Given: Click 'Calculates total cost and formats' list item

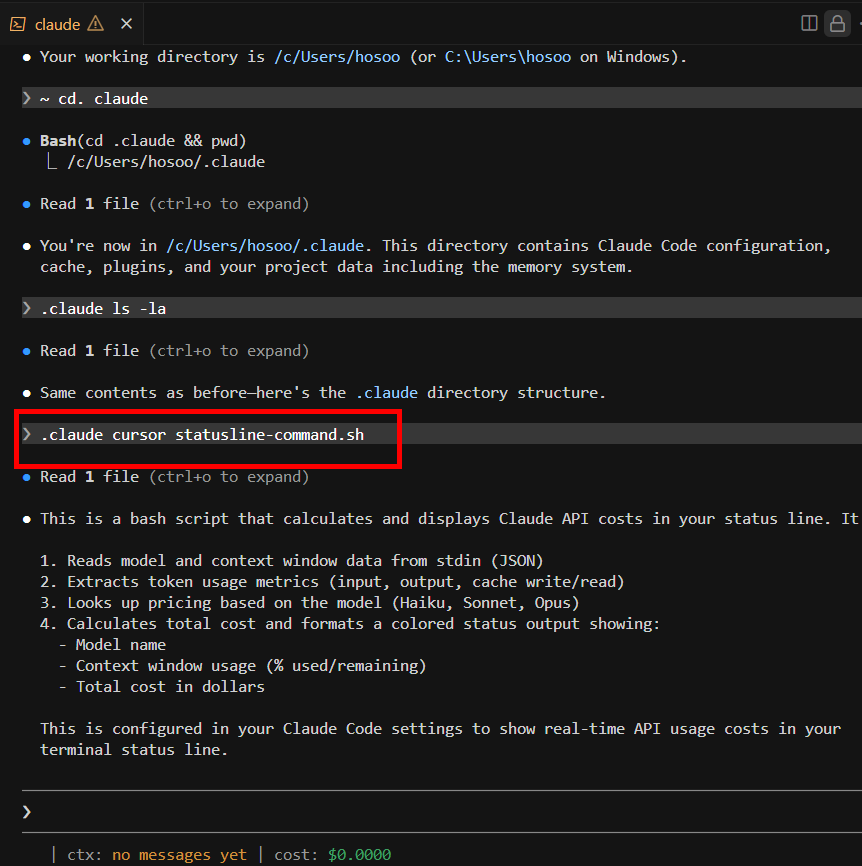Looking at the screenshot, I should click(x=350, y=624).
